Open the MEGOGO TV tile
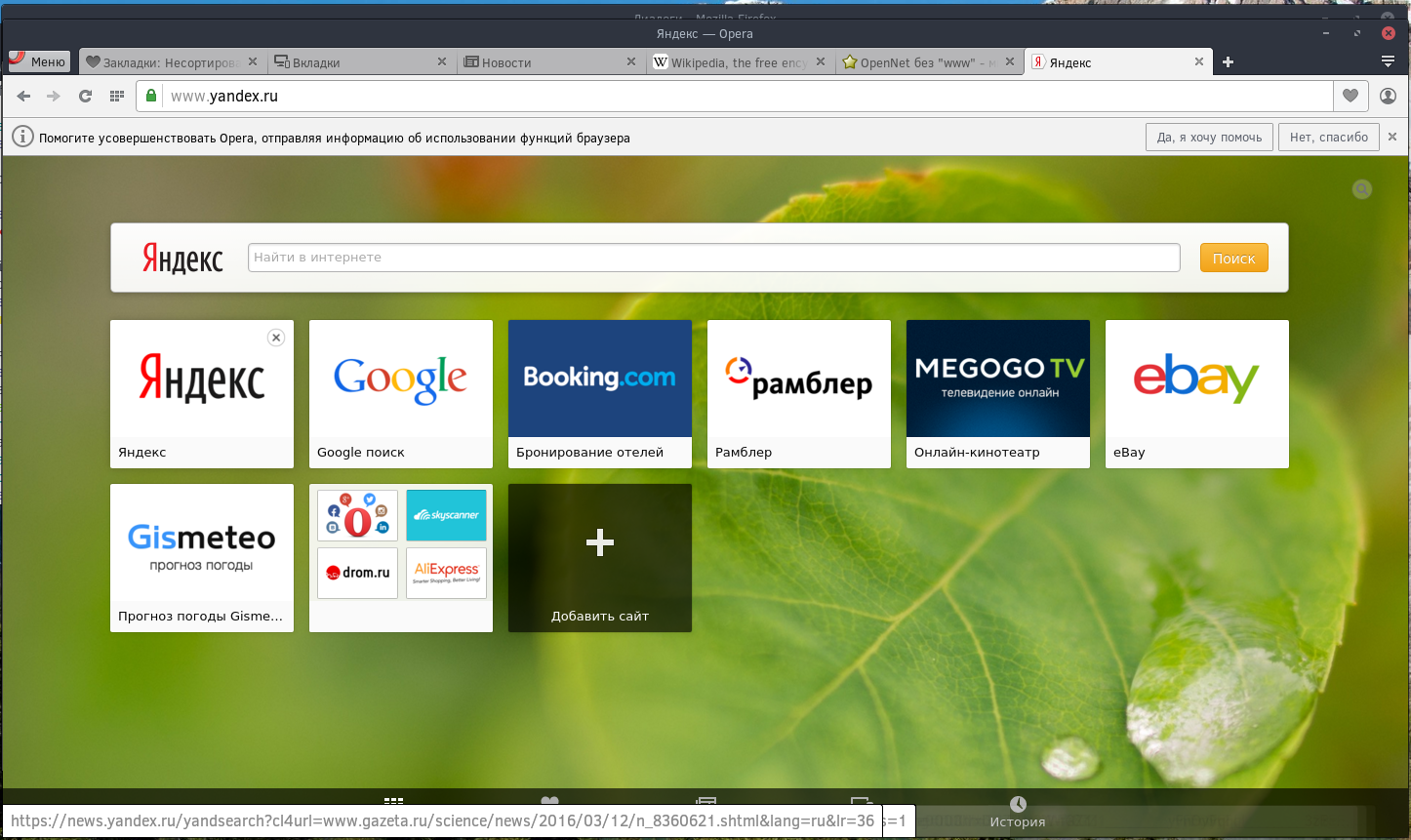Viewport: 1411px width, 840px height. click(998, 394)
